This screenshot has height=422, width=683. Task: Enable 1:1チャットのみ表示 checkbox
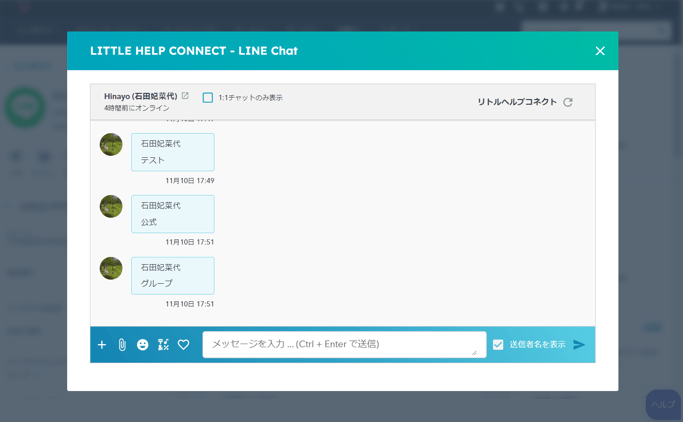coord(208,98)
